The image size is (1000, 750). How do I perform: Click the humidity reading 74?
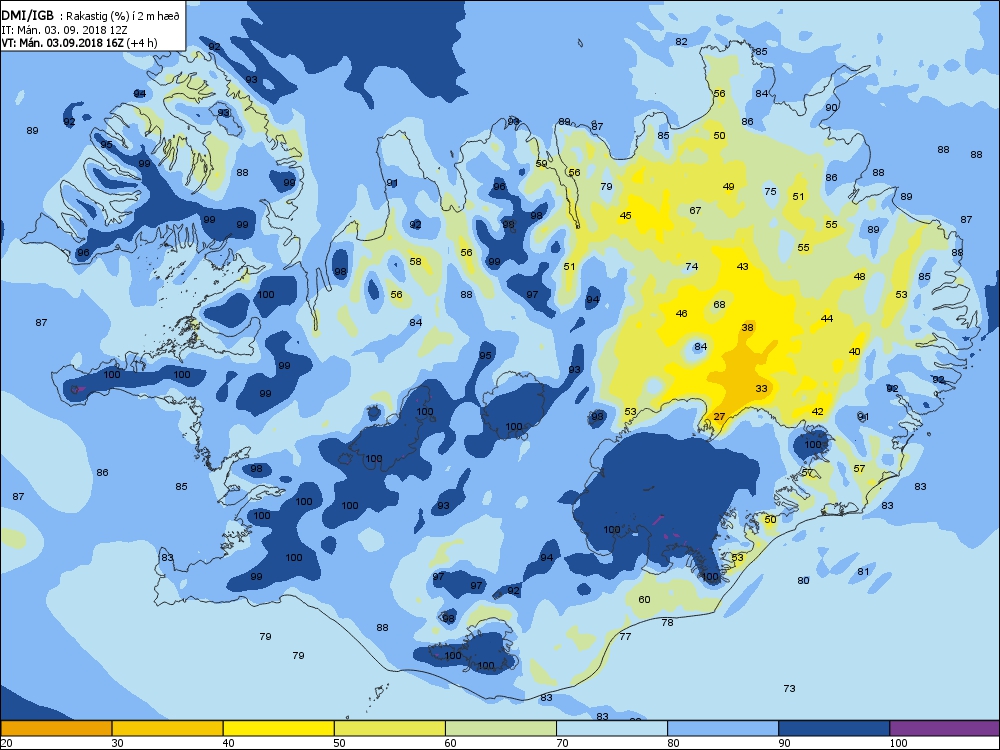pos(691,267)
